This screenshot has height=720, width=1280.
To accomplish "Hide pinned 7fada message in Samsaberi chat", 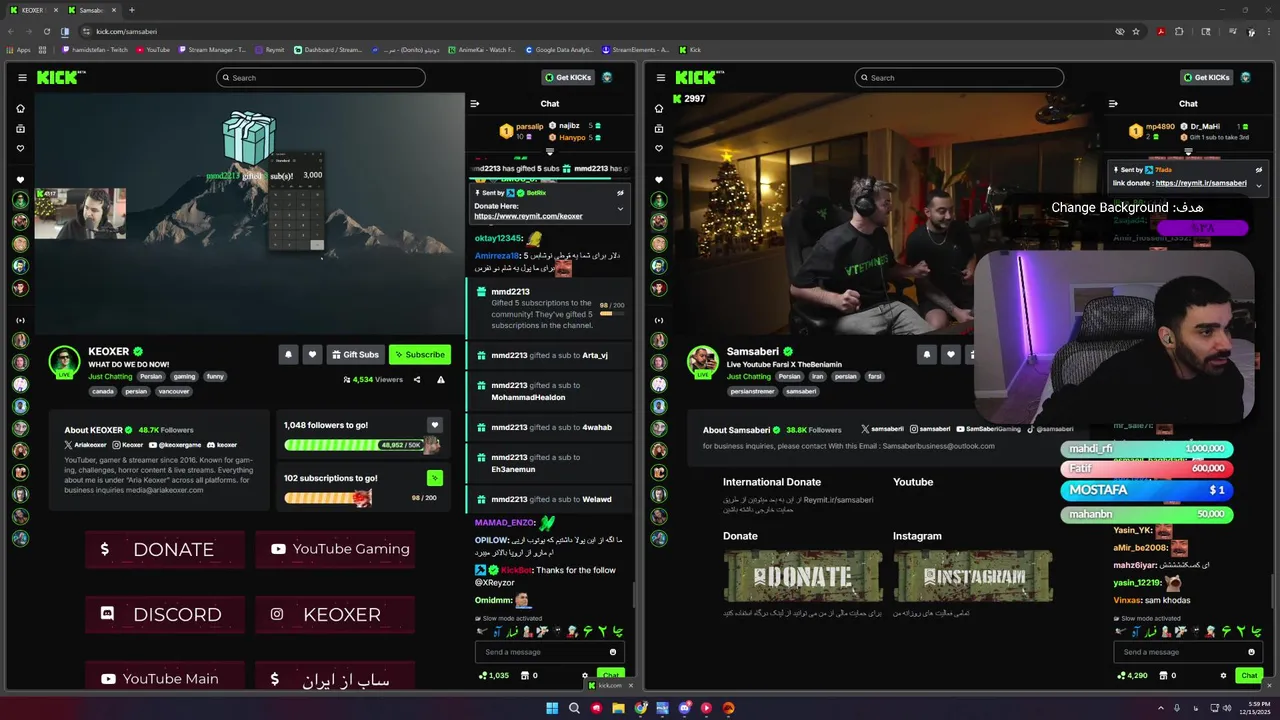I will pos(1259,170).
